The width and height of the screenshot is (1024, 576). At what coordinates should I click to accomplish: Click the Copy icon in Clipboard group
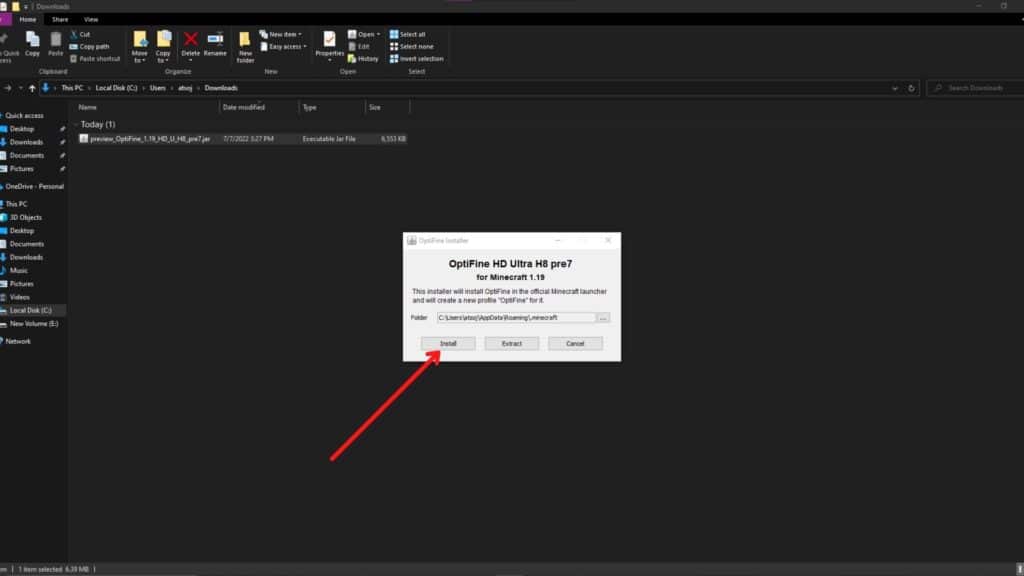coord(32,42)
